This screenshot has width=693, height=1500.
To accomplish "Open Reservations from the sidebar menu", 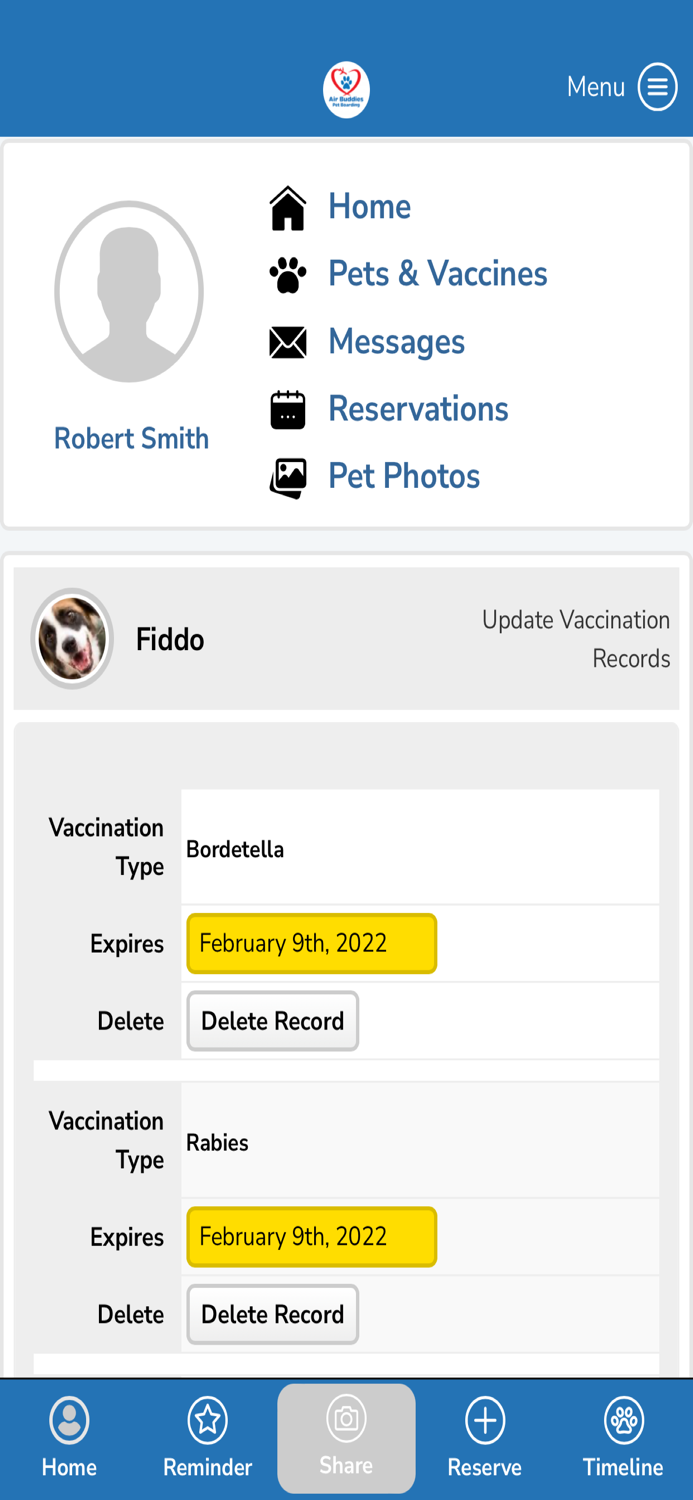I will pos(418,408).
